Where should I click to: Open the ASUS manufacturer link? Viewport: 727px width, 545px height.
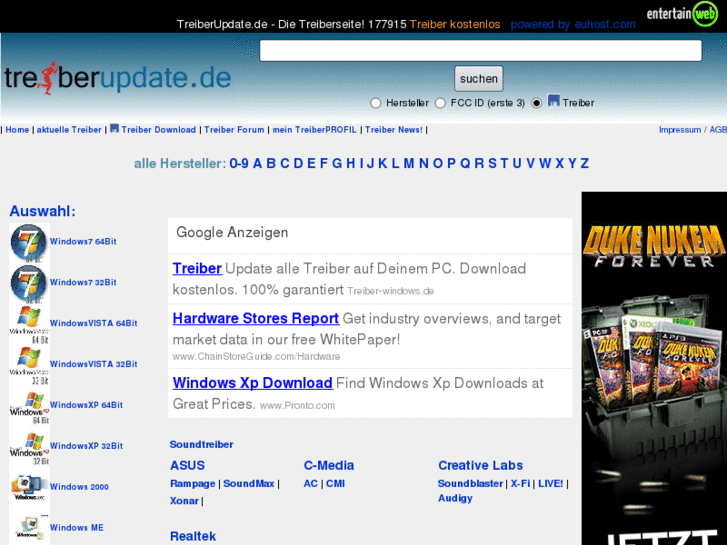tap(187, 465)
